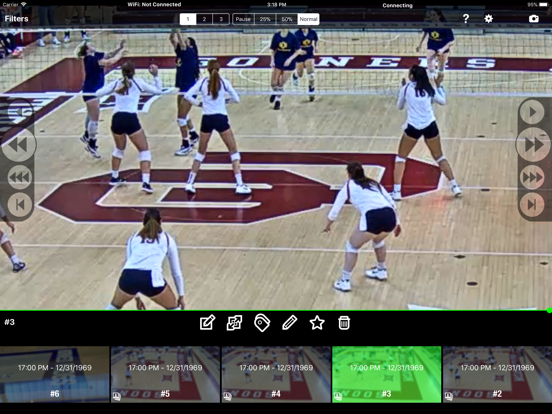Open the Filters menu
This screenshot has width=552, height=414.
pyautogui.click(x=16, y=19)
